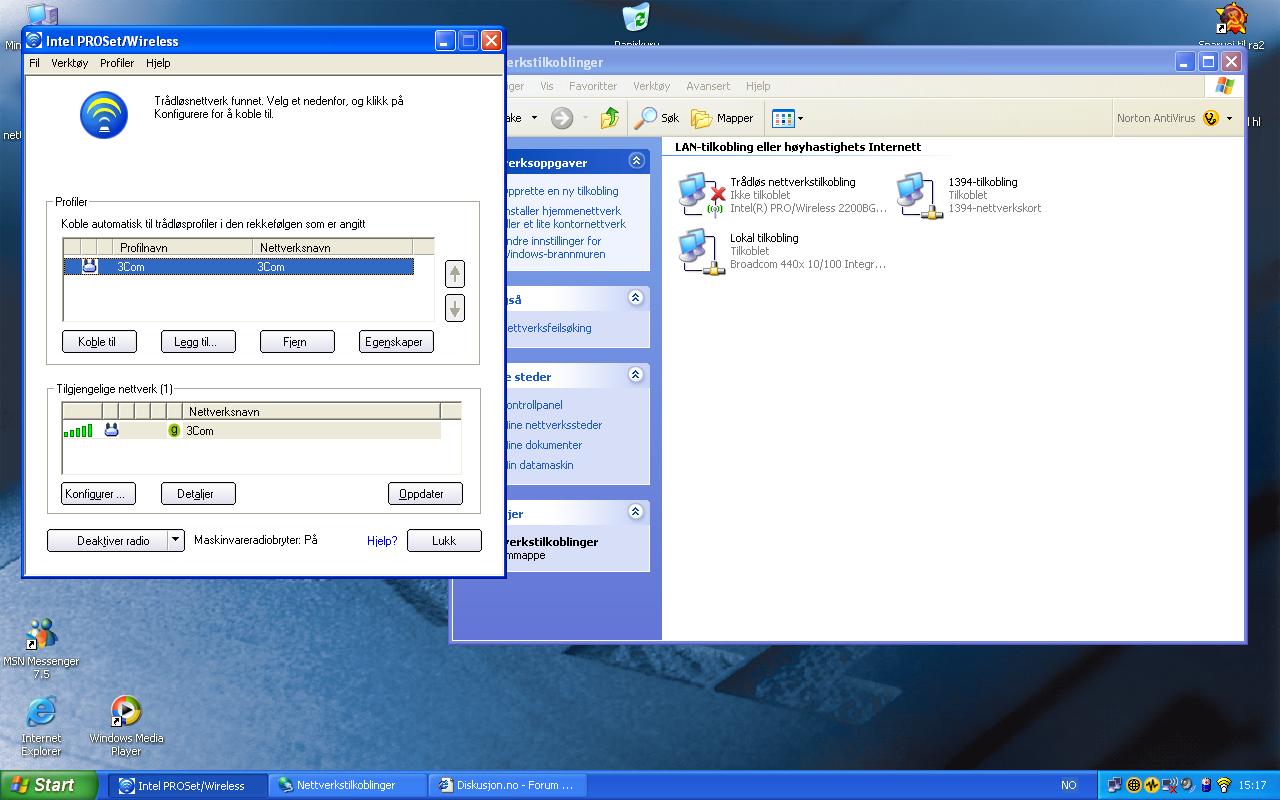
Task: Click the Intel wireless tray icon
Action: tap(1223, 785)
